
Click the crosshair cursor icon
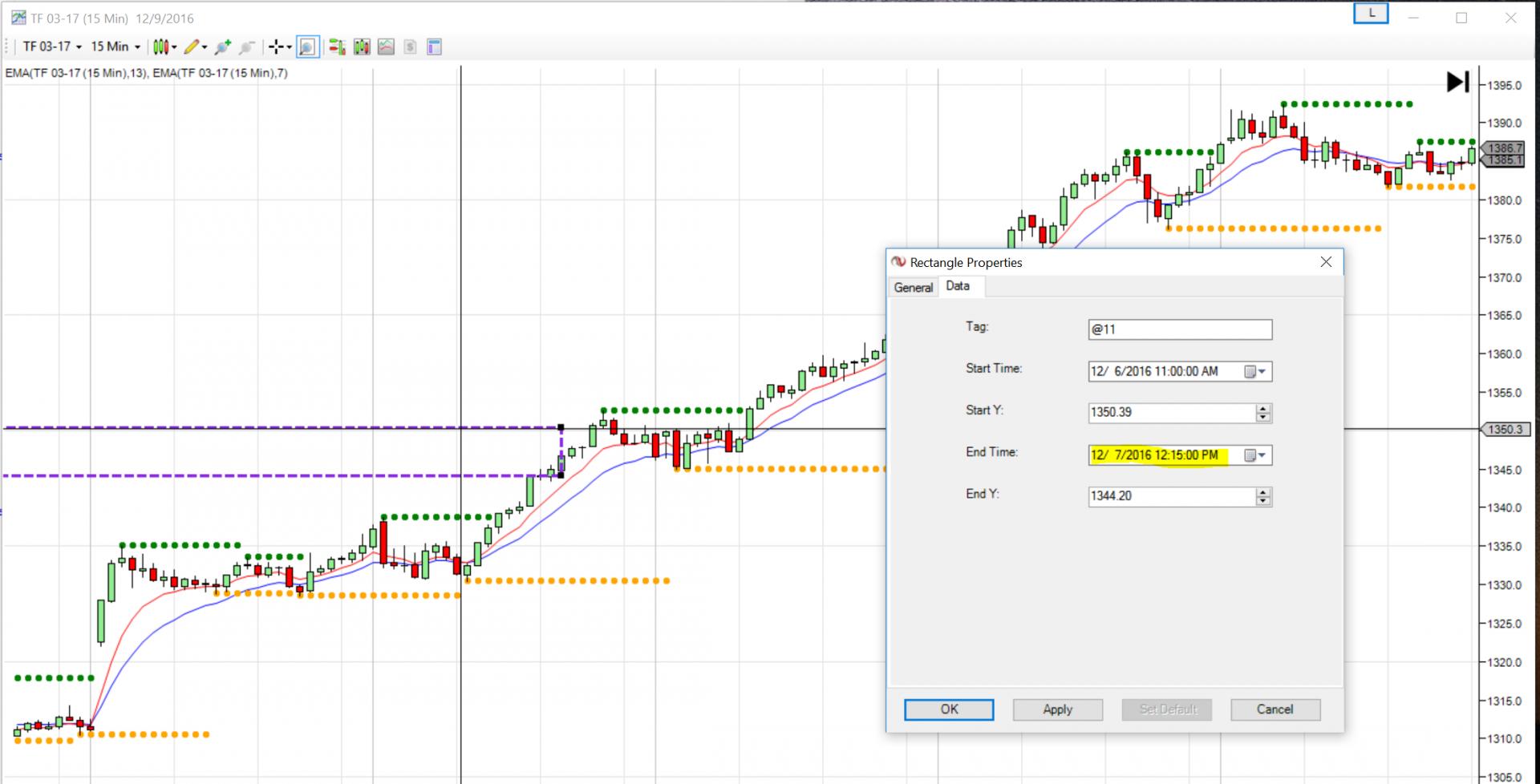click(x=276, y=47)
